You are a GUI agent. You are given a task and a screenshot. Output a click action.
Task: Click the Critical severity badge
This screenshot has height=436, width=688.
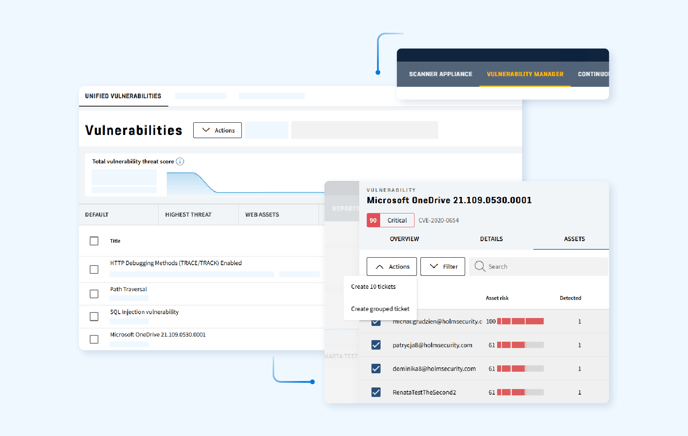(x=391, y=220)
